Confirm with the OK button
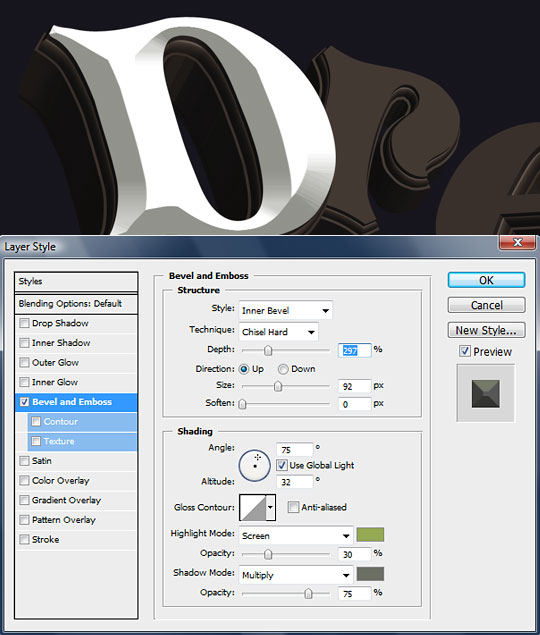This screenshot has height=635, width=540. tap(486, 280)
